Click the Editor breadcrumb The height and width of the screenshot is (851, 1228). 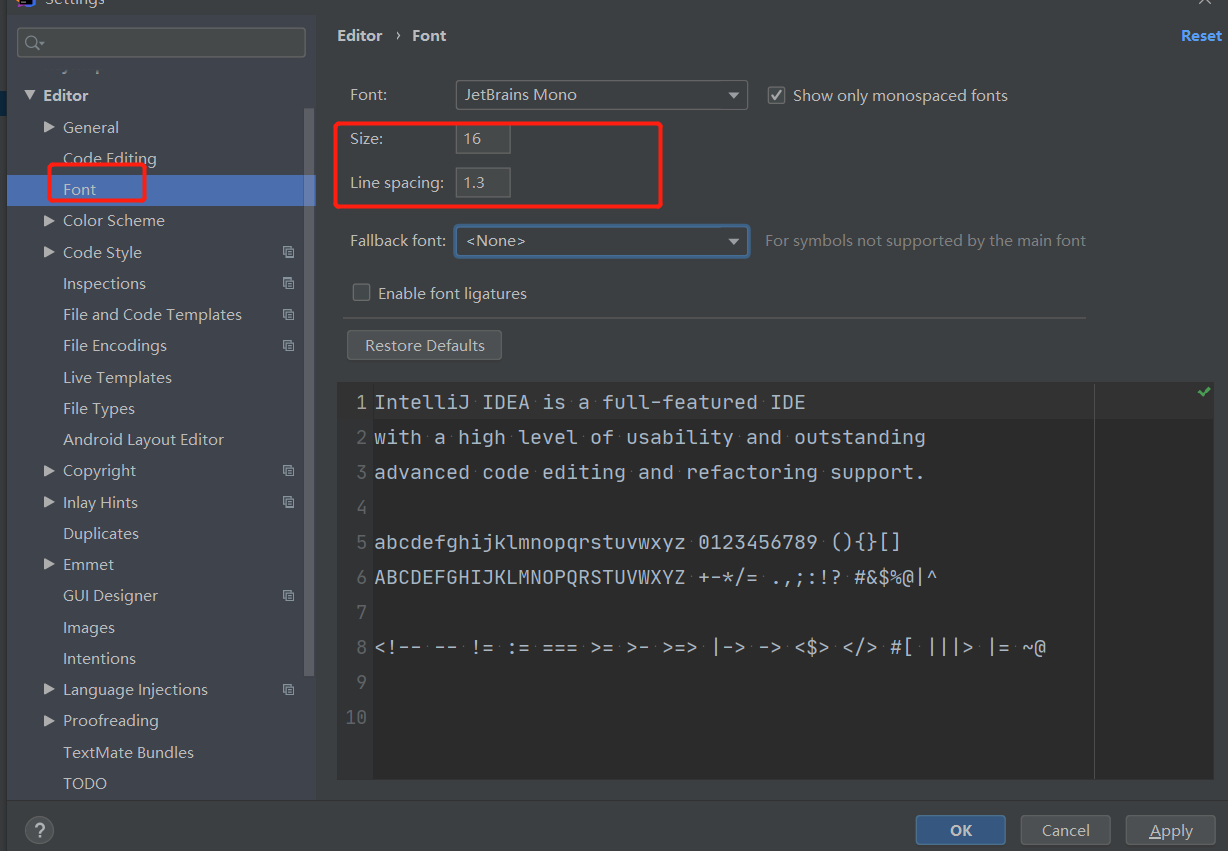(x=360, y=35)
